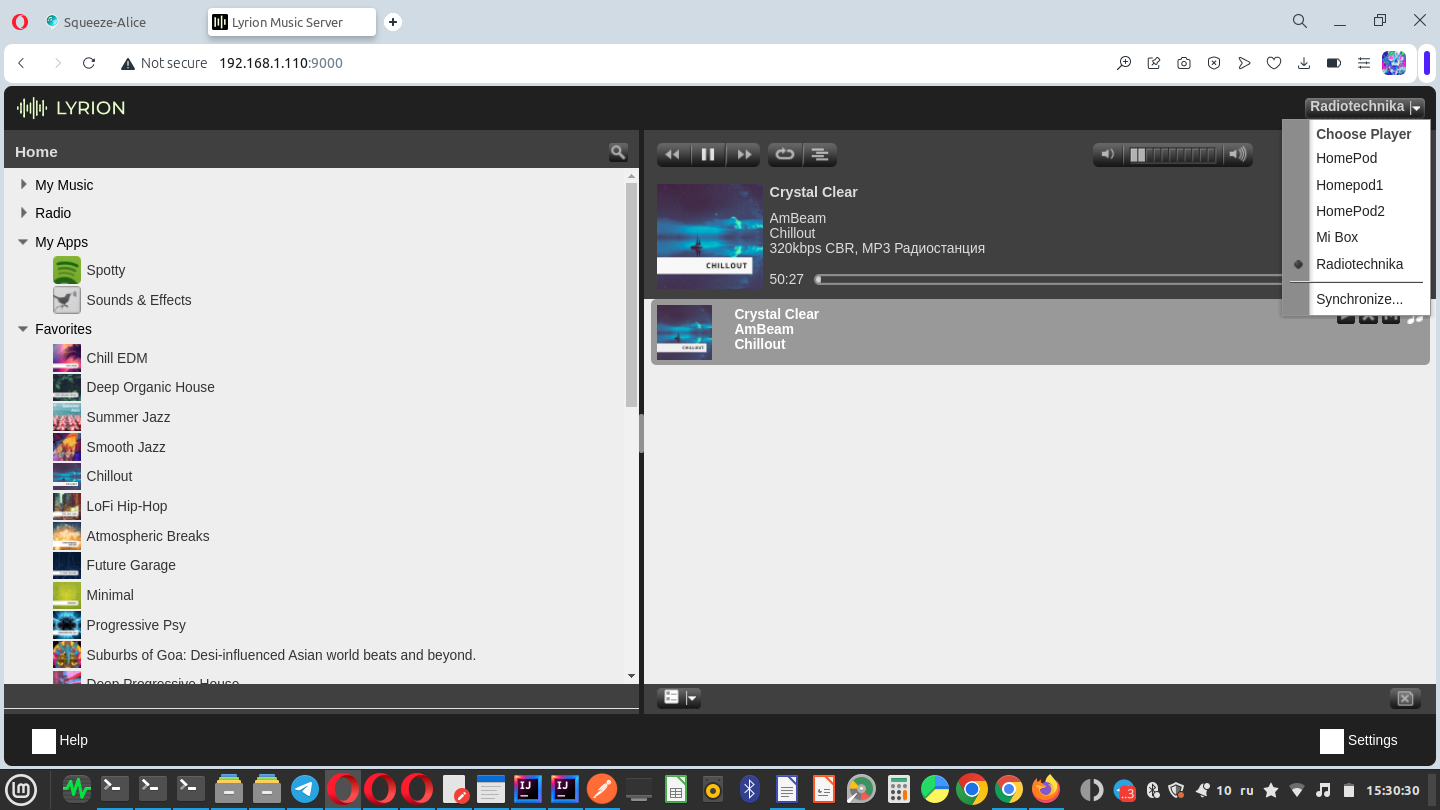Open Telegram from the taskbar

(x=305, y=789)
